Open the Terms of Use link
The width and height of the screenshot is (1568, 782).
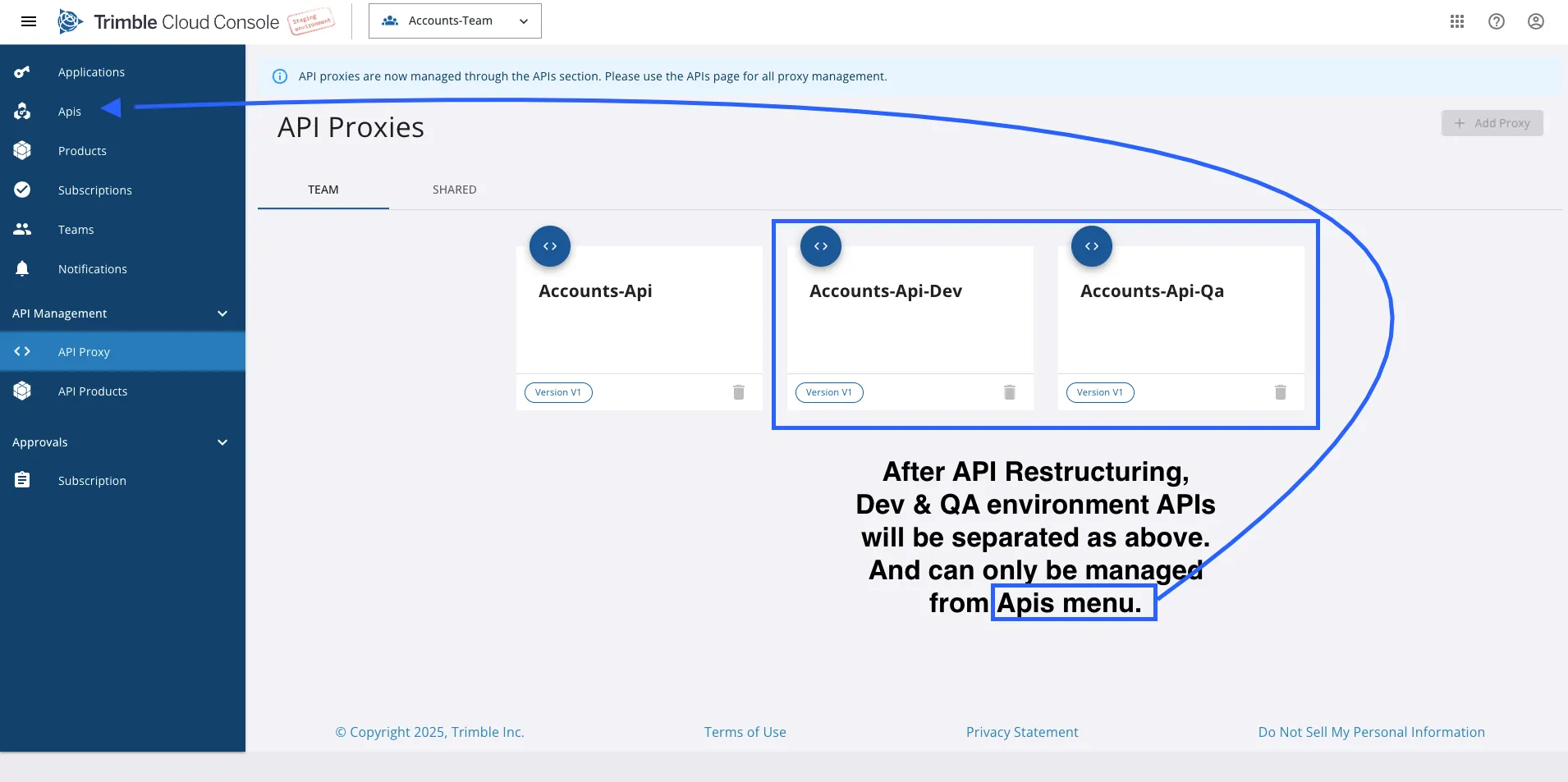tap(745, 732)
